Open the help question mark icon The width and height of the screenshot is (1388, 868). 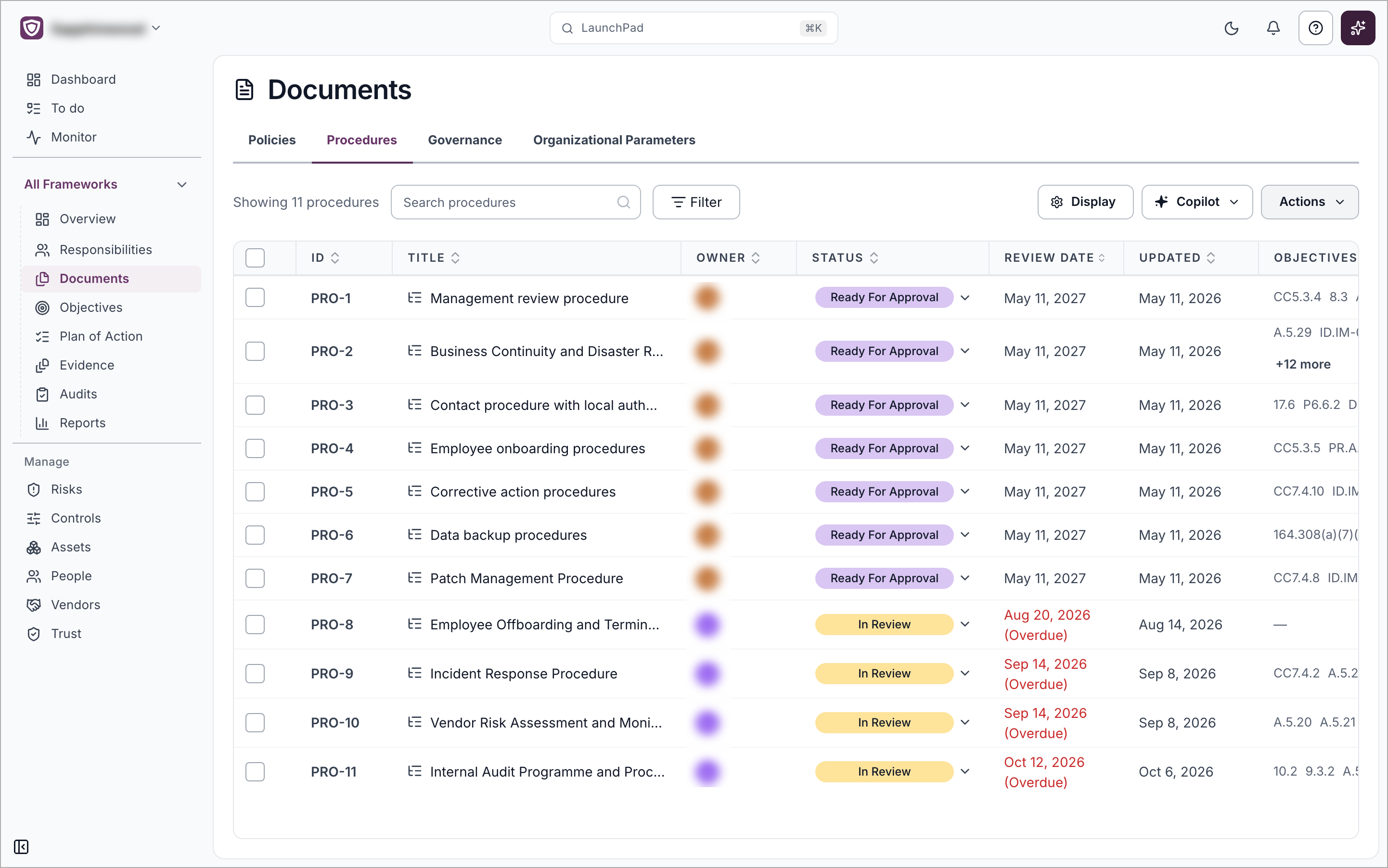tap(1316, 28)
